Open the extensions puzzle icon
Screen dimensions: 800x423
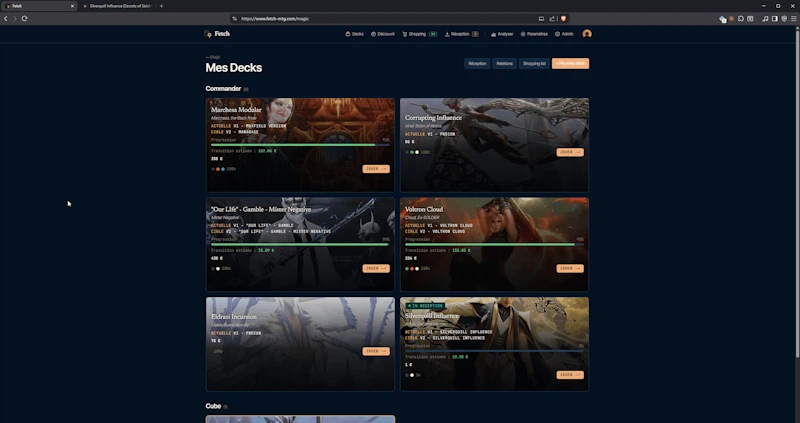741,19
